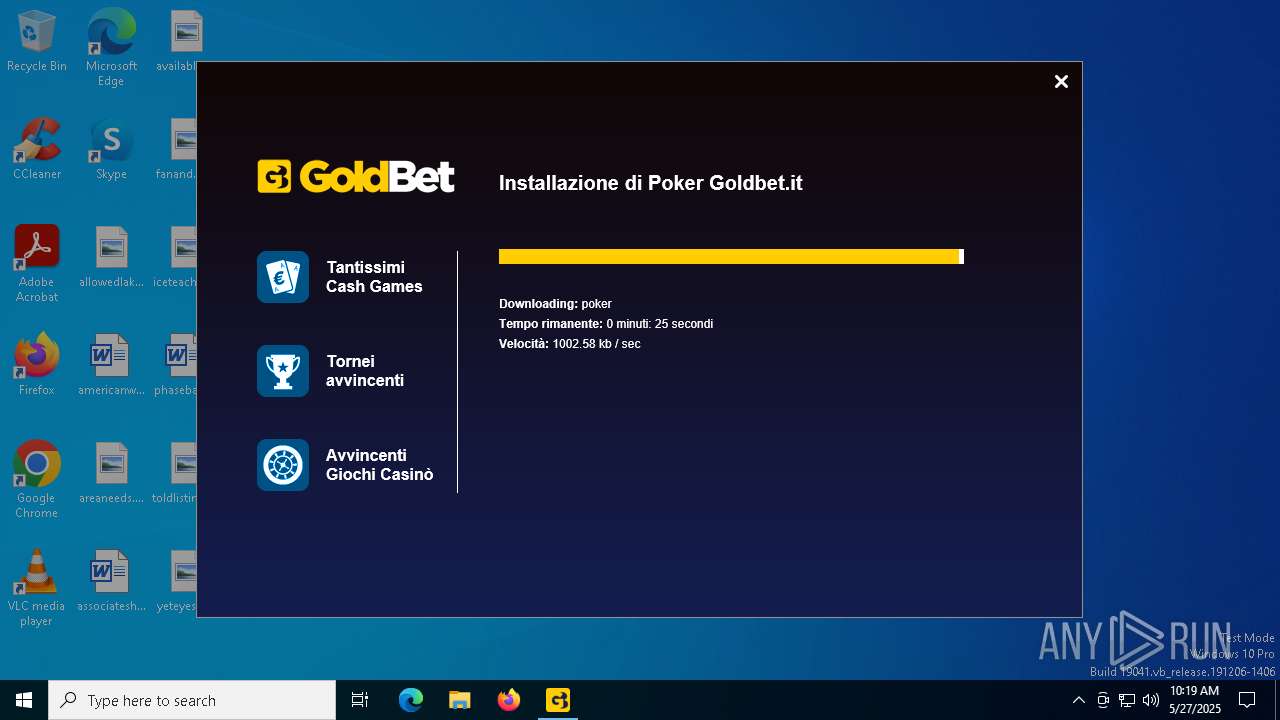This screenshot has width=1280, height=720.
Task: Click the Giochi Casinò roulette icon
Action: pyautogui.click(x=283, y=465)
